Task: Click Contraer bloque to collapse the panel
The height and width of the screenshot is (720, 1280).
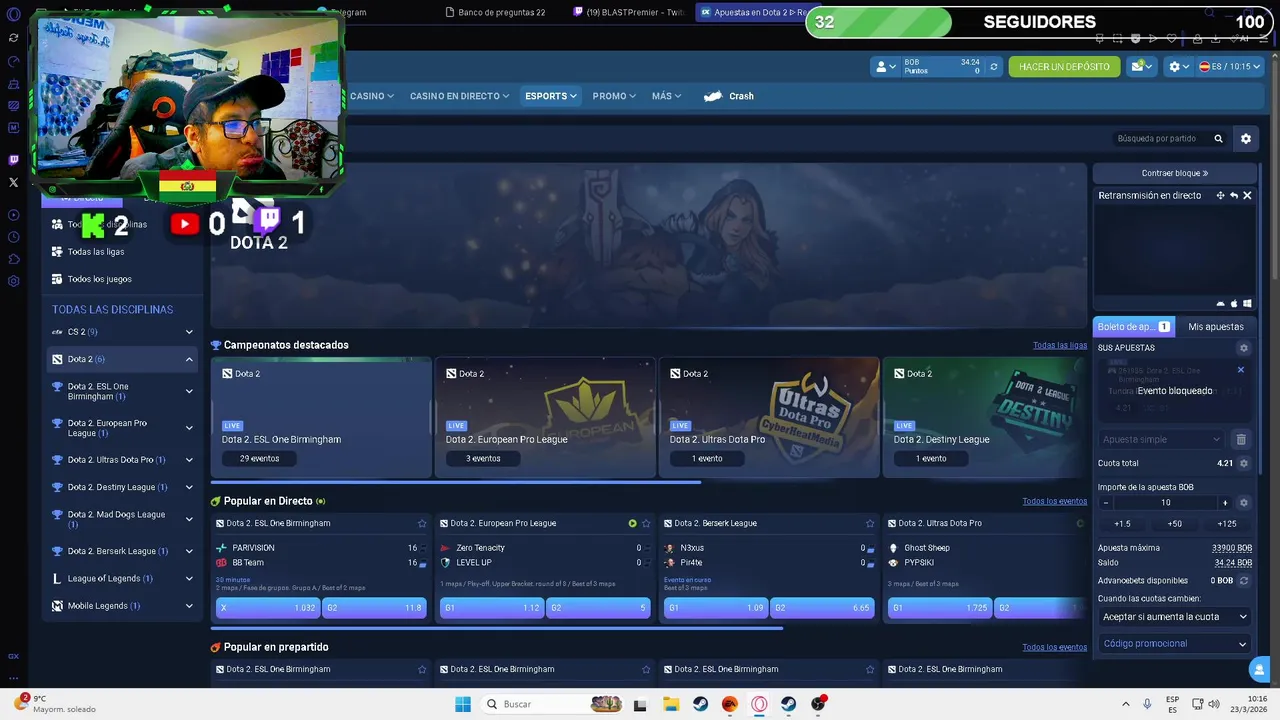Action: [1175, 173]
